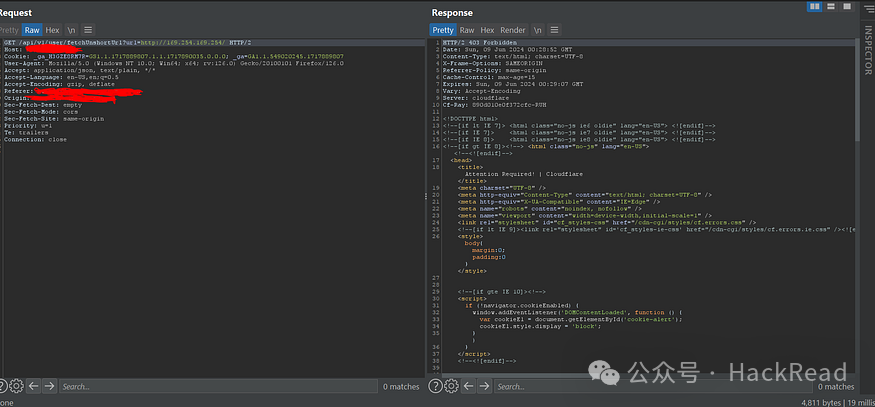Switch Response view to Raw tab

pos(467,30)
